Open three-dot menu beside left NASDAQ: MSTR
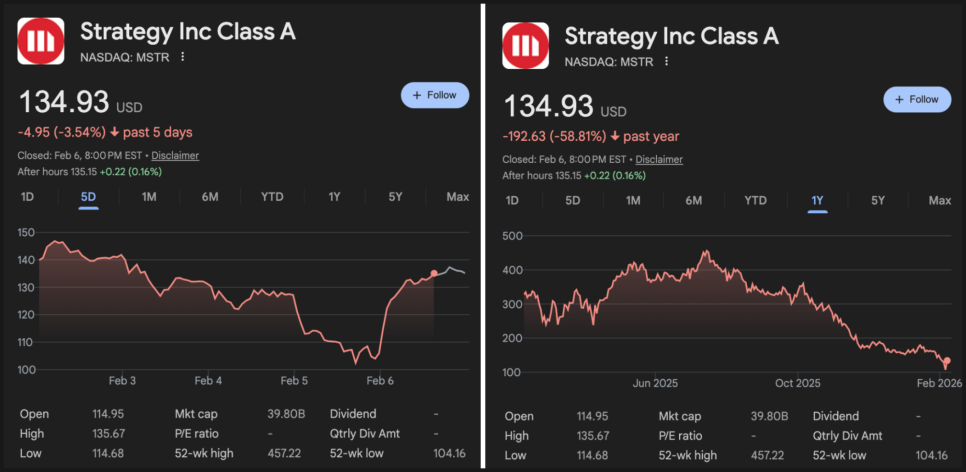The image size is (966, 472). (182, 57)
